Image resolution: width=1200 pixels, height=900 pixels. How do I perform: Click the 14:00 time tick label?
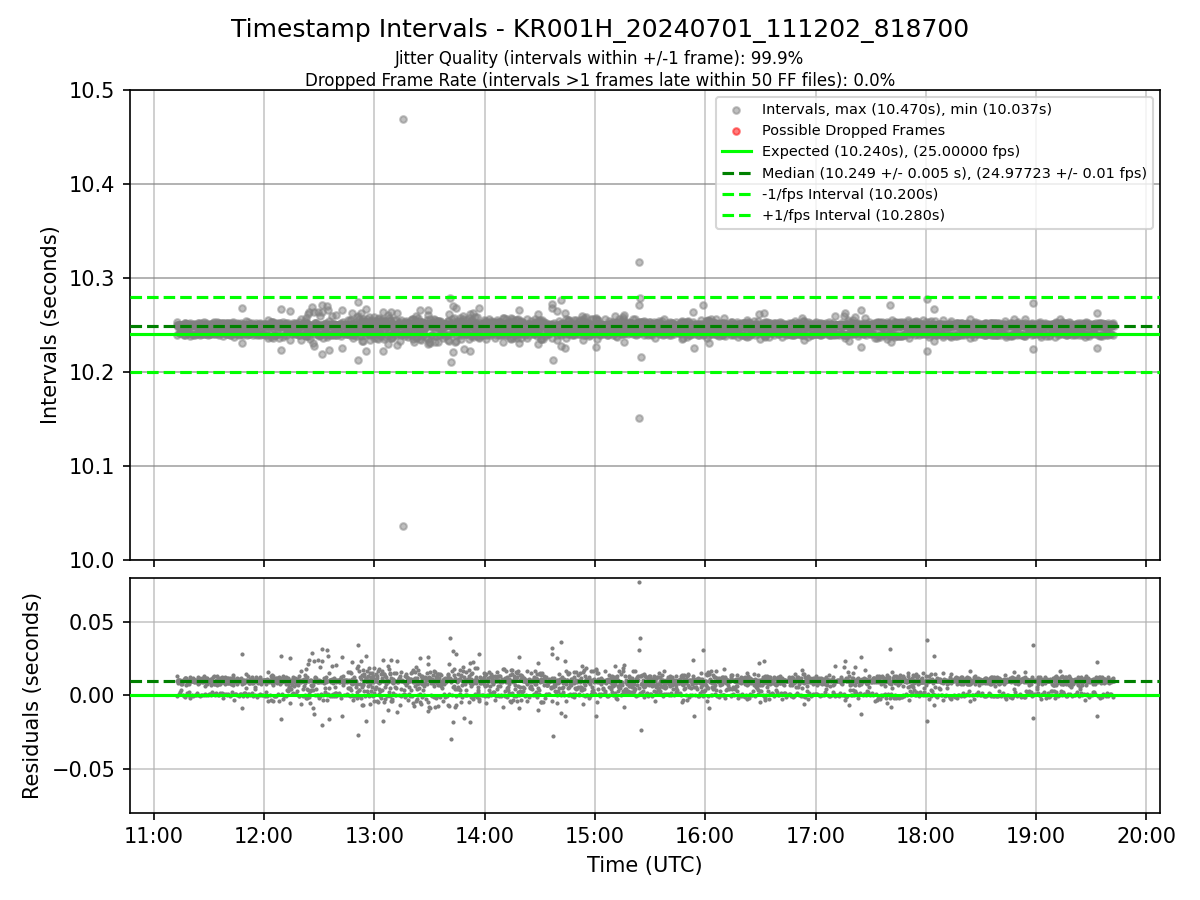point(484,835)
